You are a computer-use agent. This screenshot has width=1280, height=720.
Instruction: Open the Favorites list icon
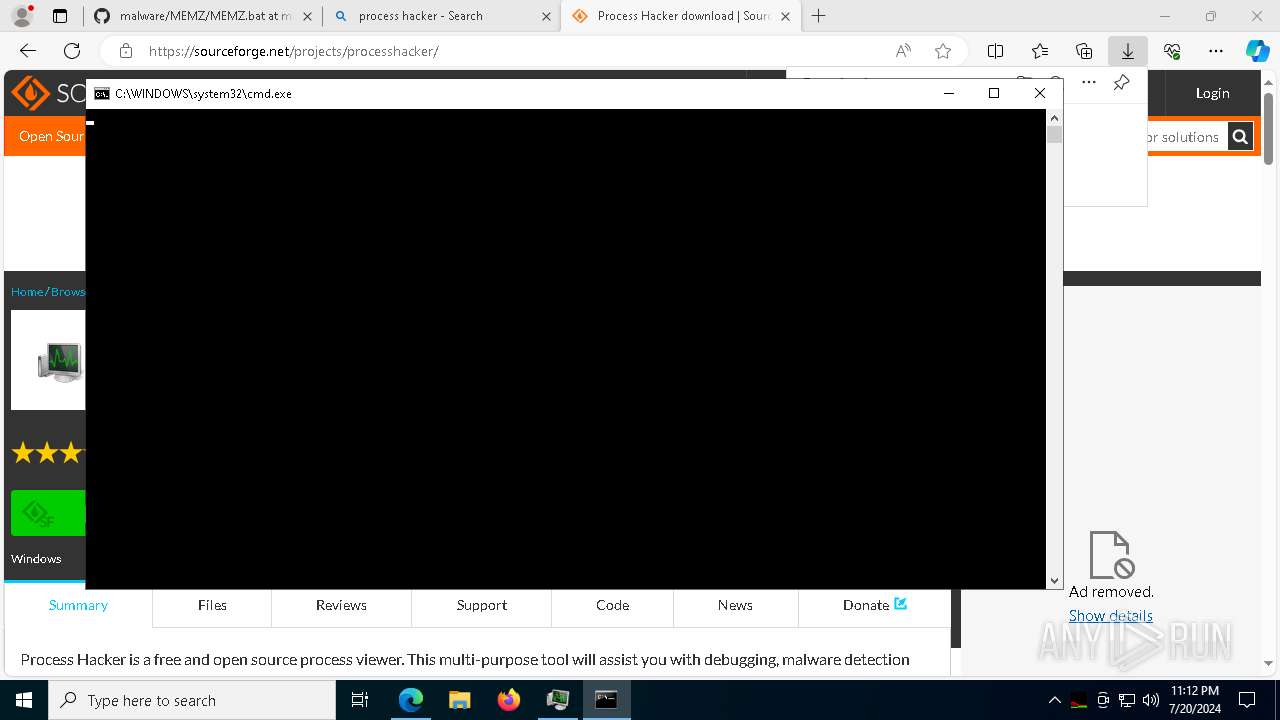[x=1040, y=51]
